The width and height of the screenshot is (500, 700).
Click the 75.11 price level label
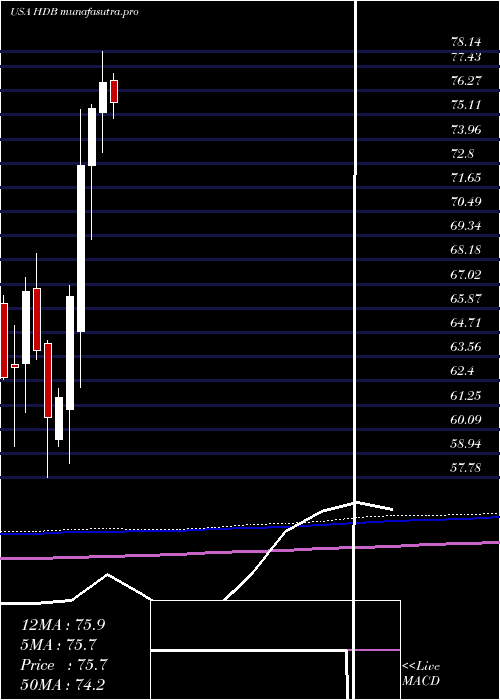click(466, 105)
